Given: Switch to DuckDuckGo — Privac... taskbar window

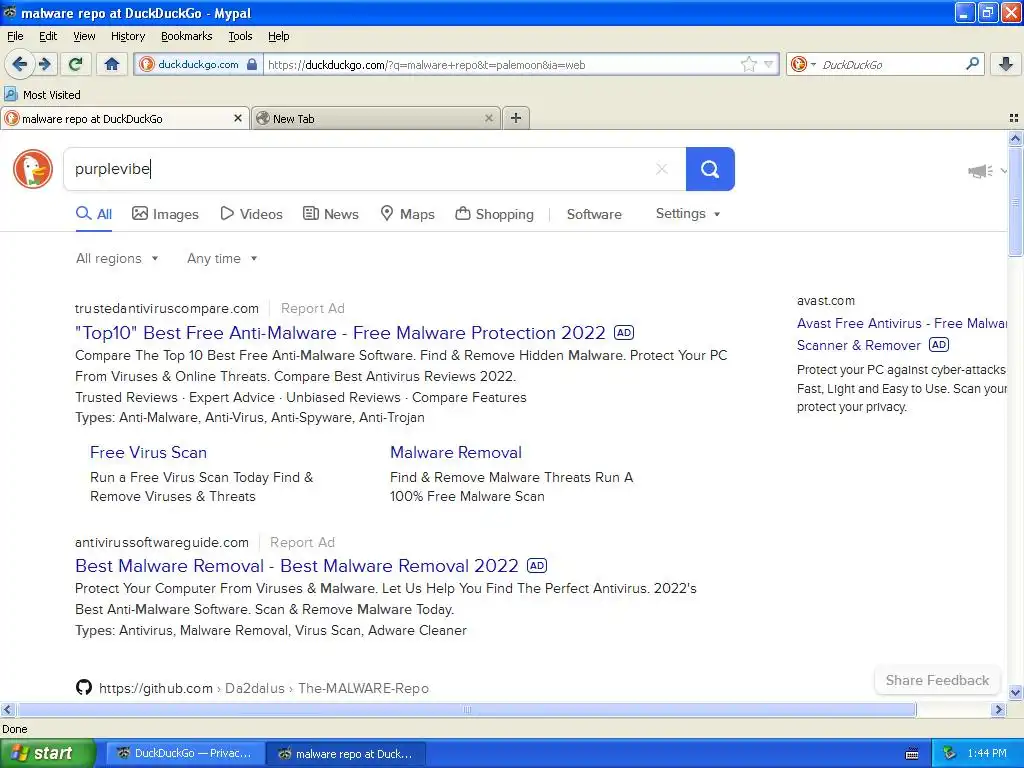Looking at the screenshot, I should [185, 754].
